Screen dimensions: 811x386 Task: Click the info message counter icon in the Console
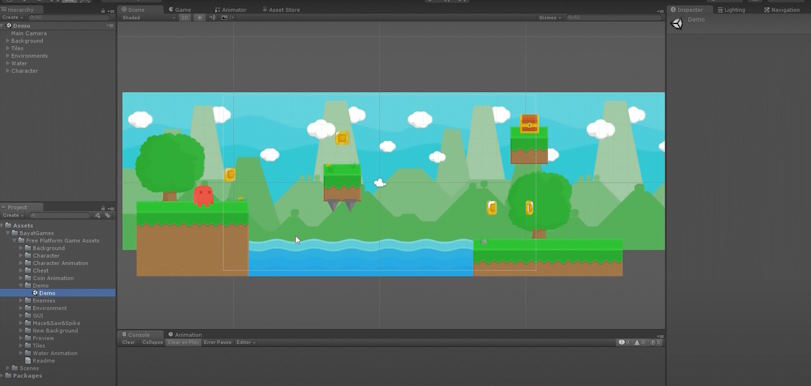pos(623,342)
